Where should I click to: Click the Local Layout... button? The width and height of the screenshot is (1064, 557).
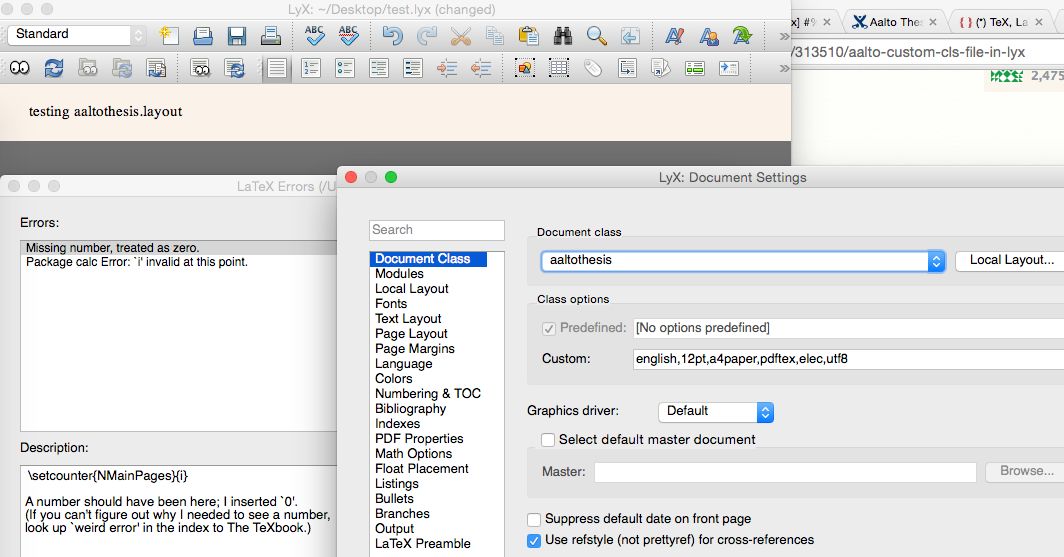tap(1011, 261)
